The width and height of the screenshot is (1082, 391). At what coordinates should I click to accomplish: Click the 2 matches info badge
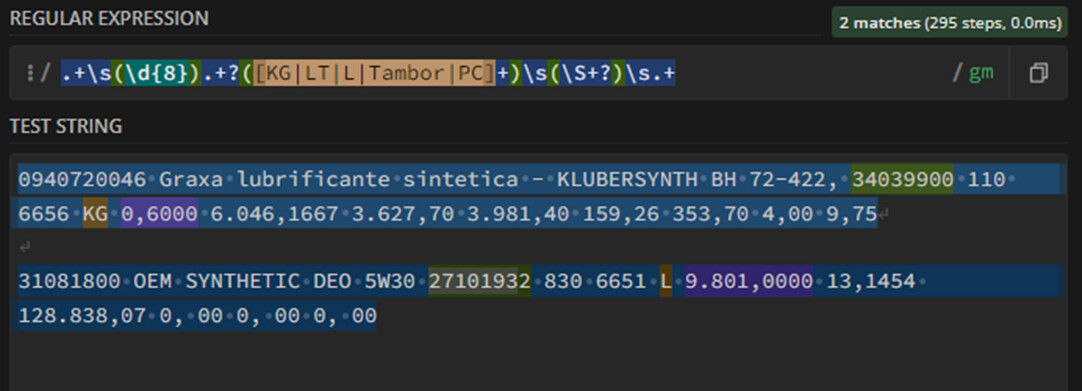coord(950,23)
